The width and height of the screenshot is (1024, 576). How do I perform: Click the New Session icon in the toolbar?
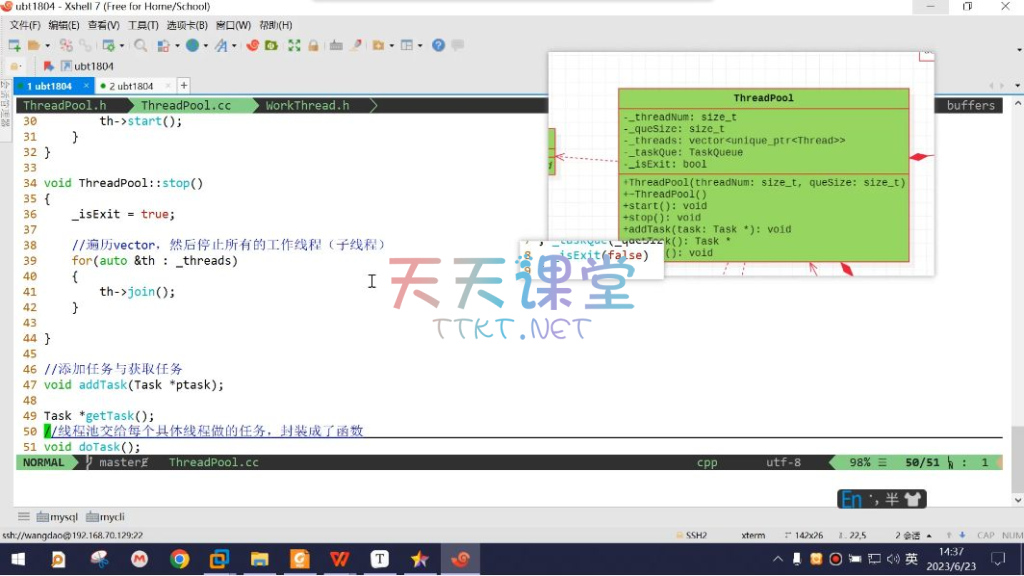click(x=14, y=45)
